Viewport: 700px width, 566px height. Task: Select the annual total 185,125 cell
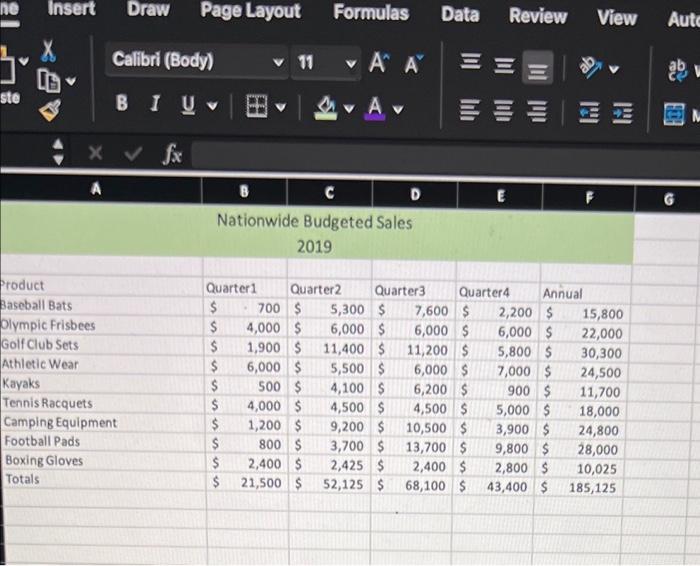coord(579,487)
